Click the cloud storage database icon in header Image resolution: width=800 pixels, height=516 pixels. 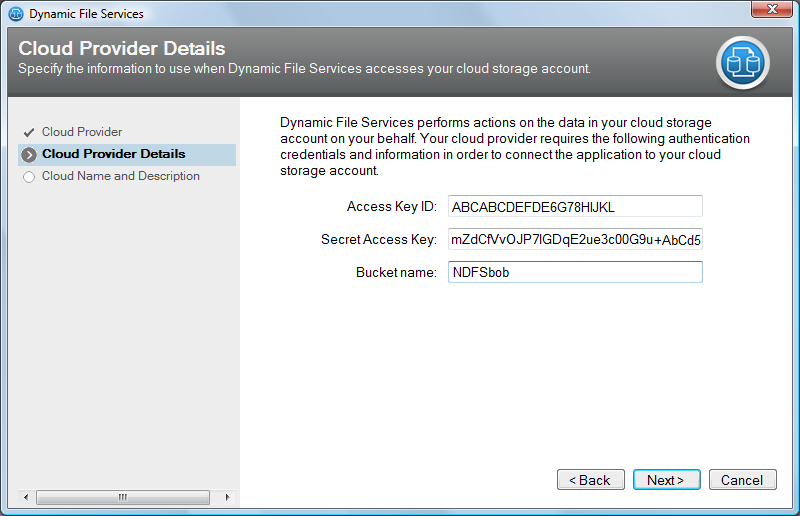[x=742, y=62]
